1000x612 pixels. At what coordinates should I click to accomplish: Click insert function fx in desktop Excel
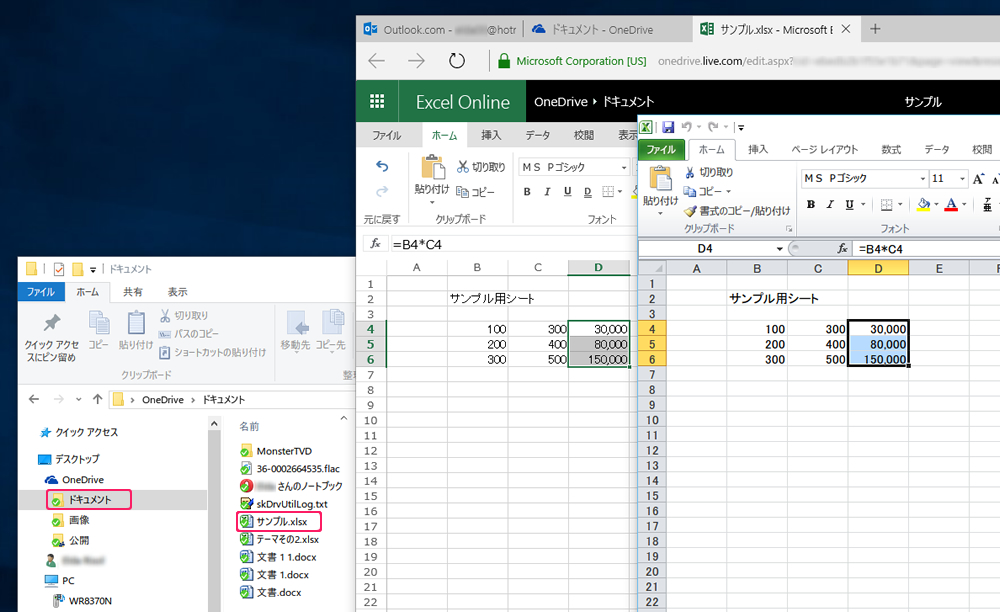point(842,249)
